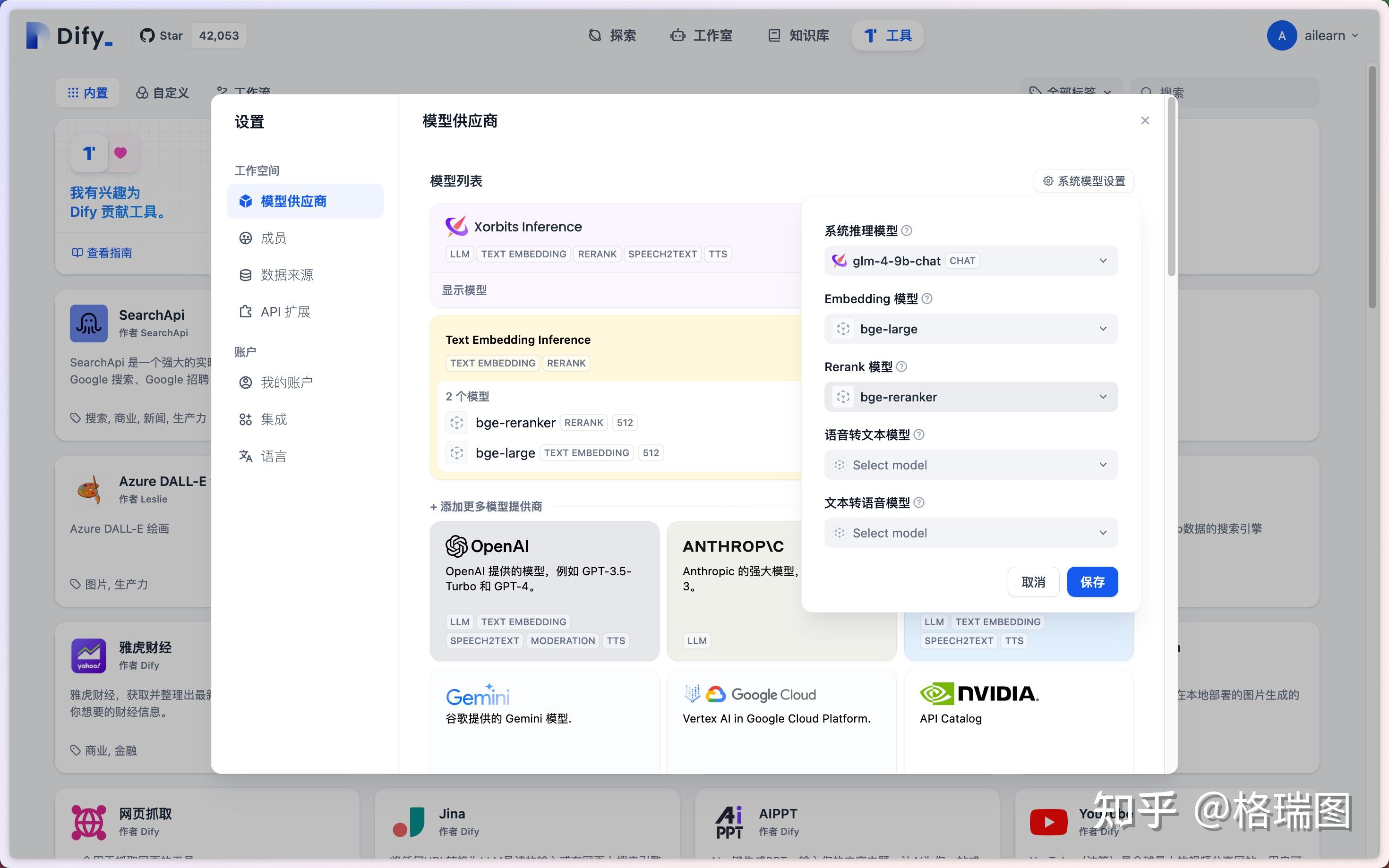Open API 扩展 settings section
The image size is (1389, 868).
point(286,311)
